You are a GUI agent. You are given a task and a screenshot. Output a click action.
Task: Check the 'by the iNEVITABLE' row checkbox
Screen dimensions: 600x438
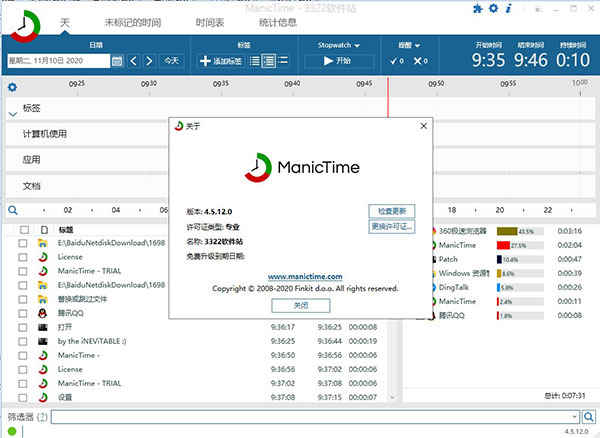tap(23, 341)
